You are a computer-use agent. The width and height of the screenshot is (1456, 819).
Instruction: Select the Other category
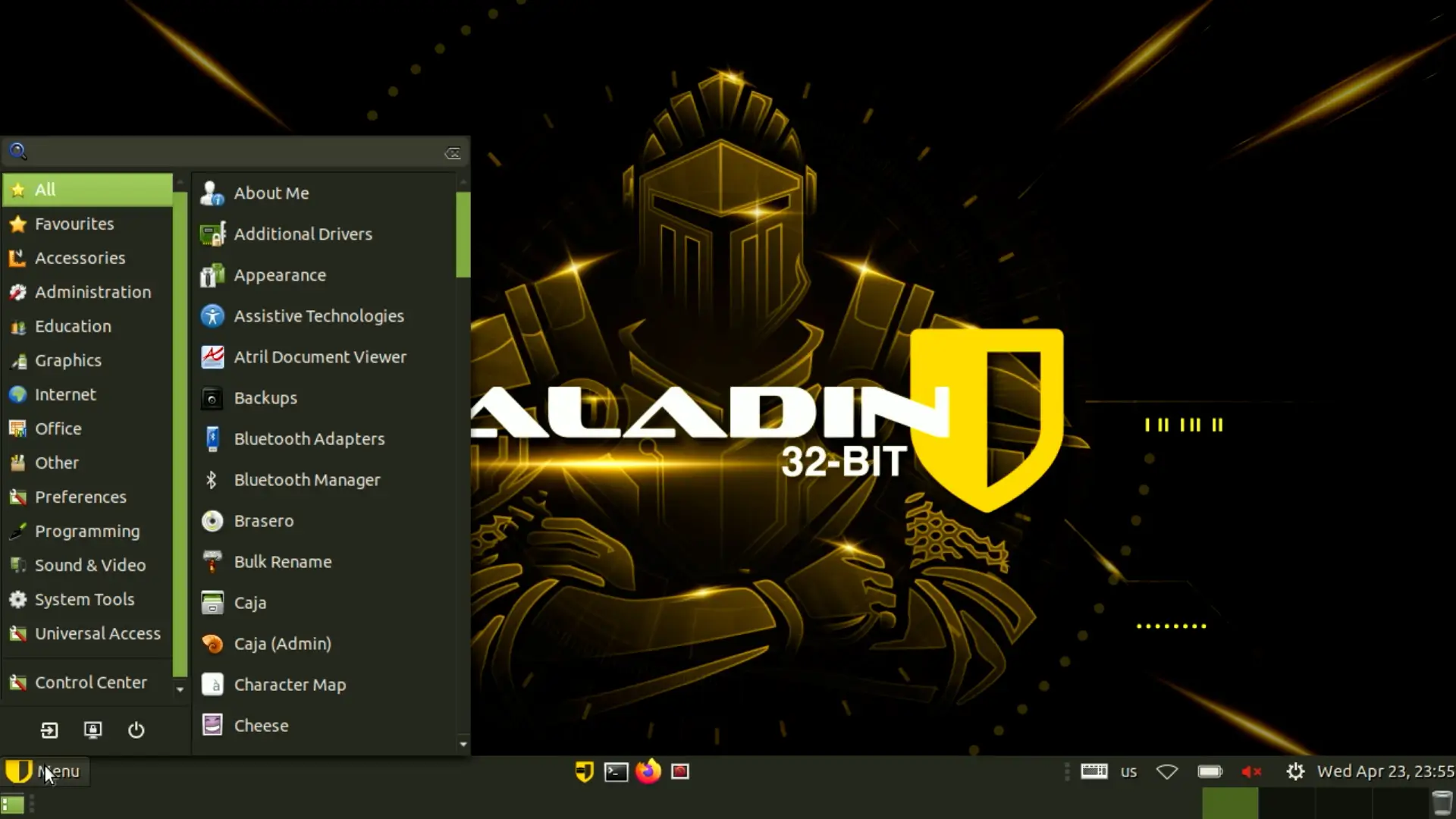tap(87, 463)
